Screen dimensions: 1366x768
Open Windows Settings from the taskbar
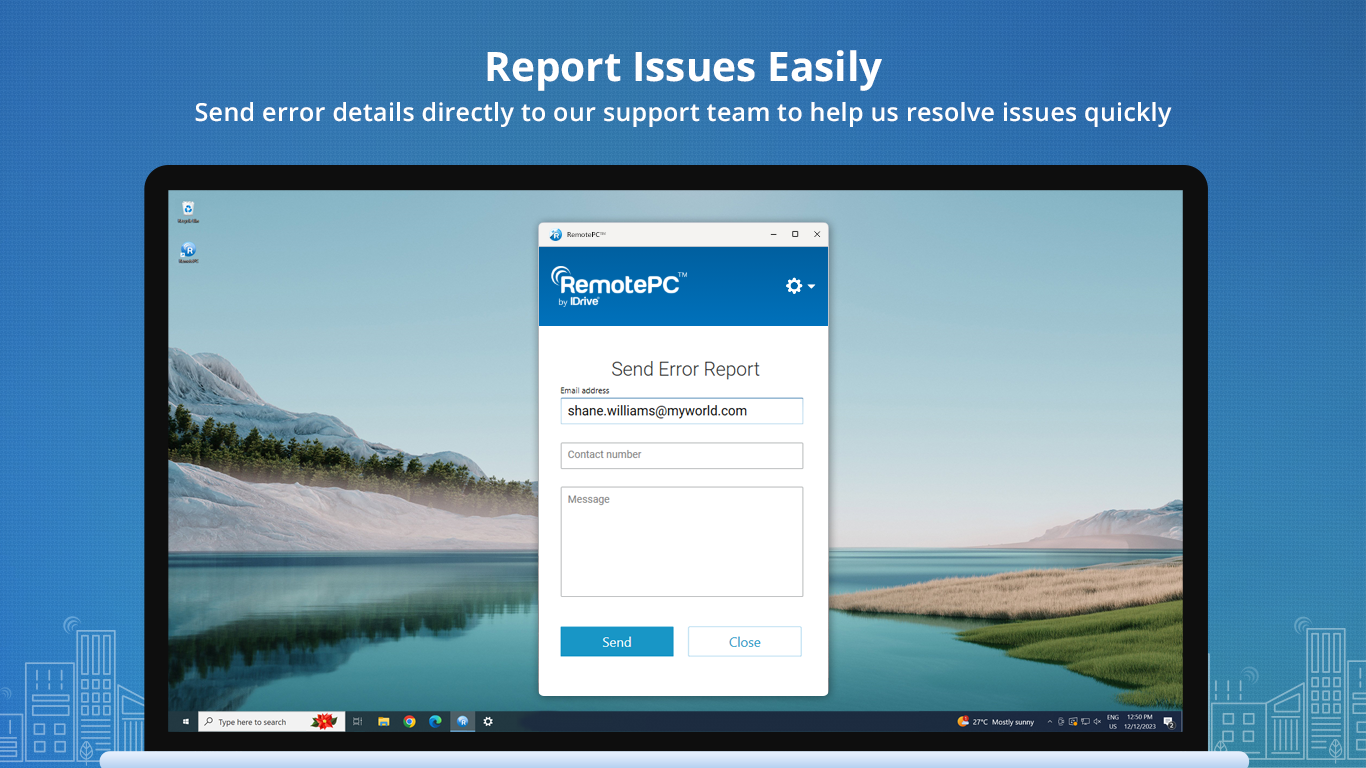coord(488,721)
